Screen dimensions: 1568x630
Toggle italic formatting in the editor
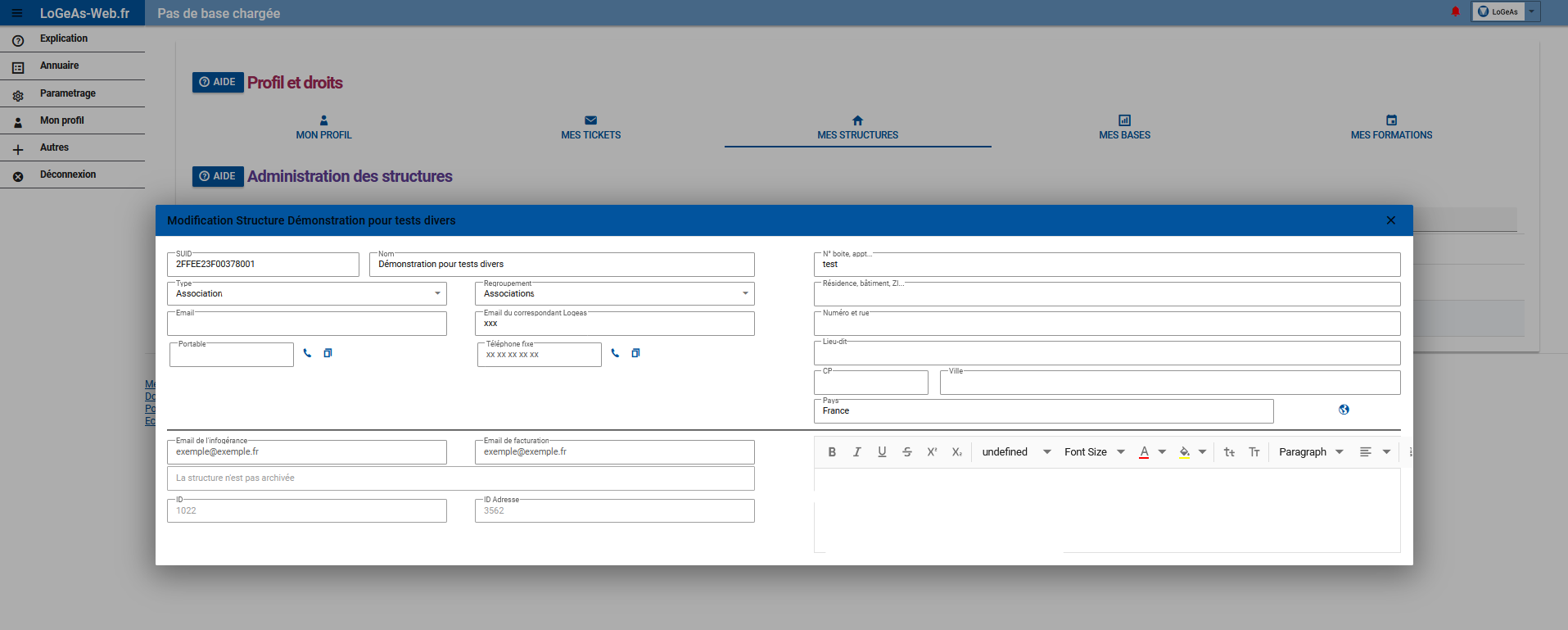click(857, 452)
